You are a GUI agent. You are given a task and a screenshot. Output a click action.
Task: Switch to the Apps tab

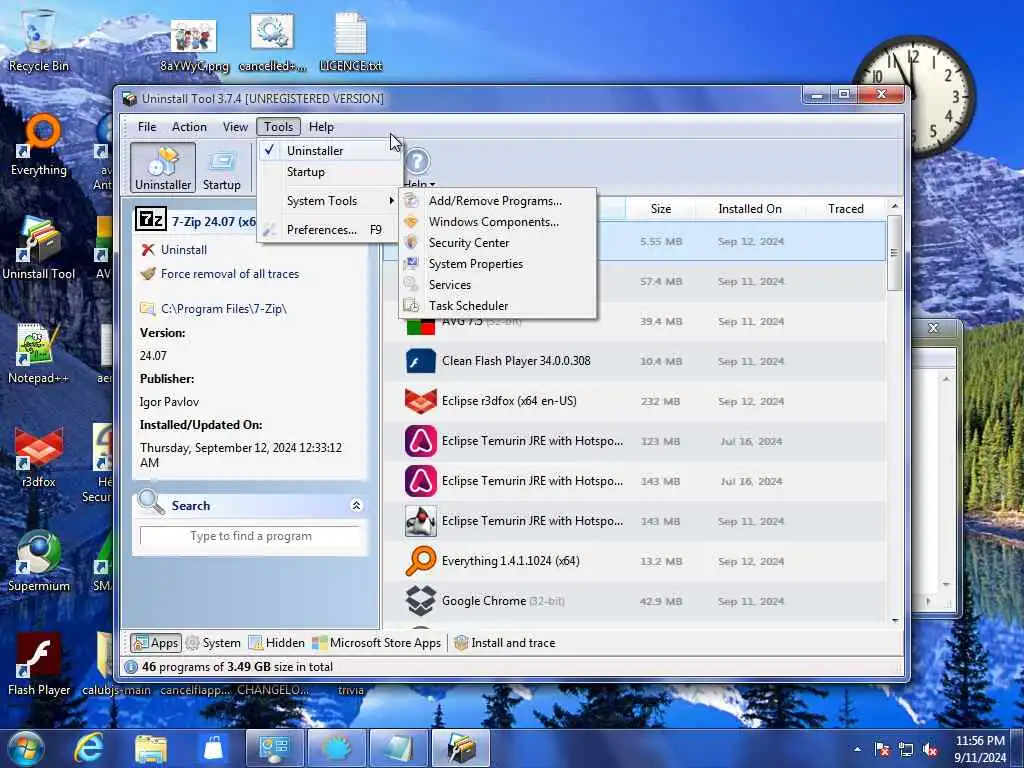155,643
